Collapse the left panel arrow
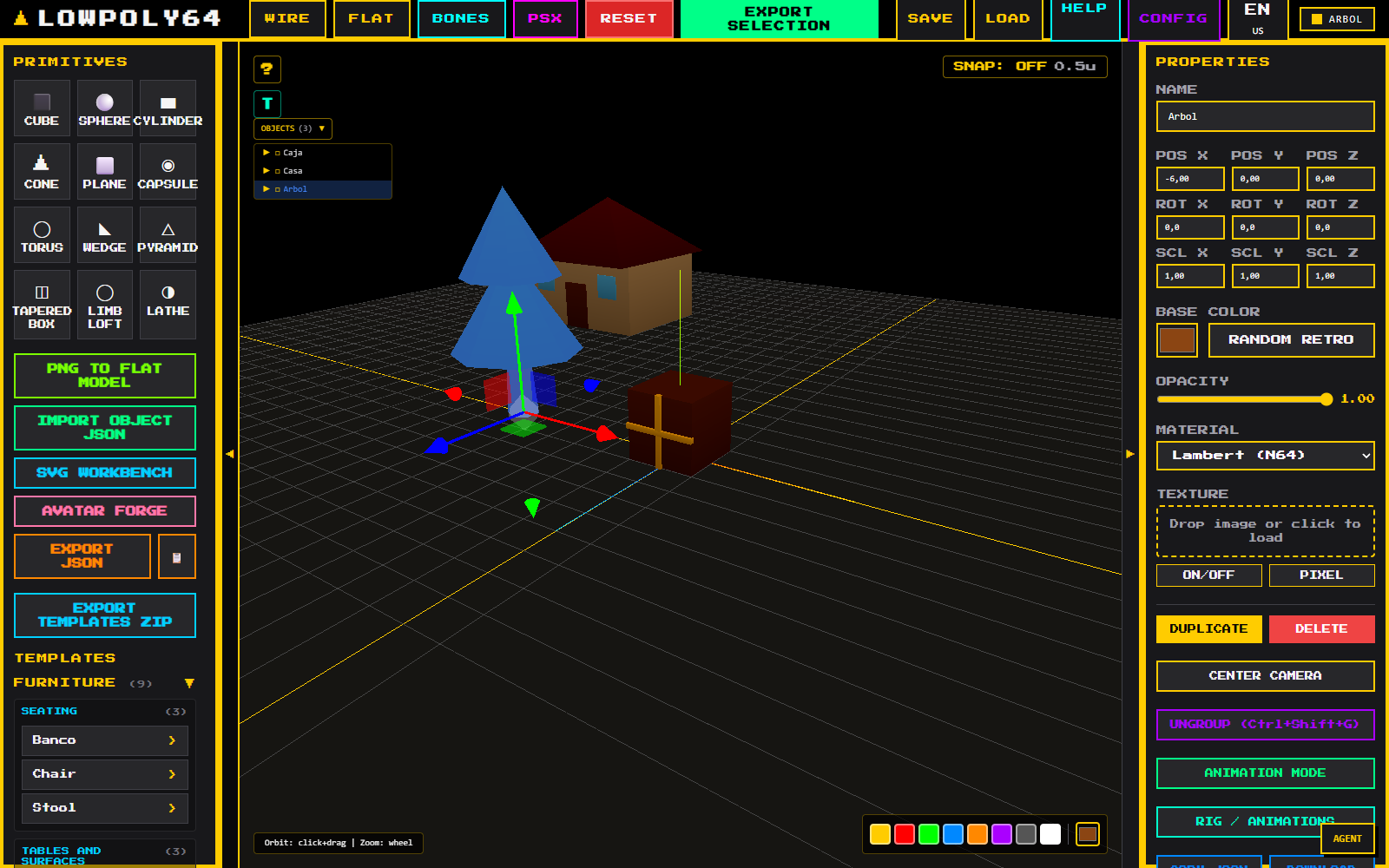Viewport: 1389px width, 868px height. 229,454
